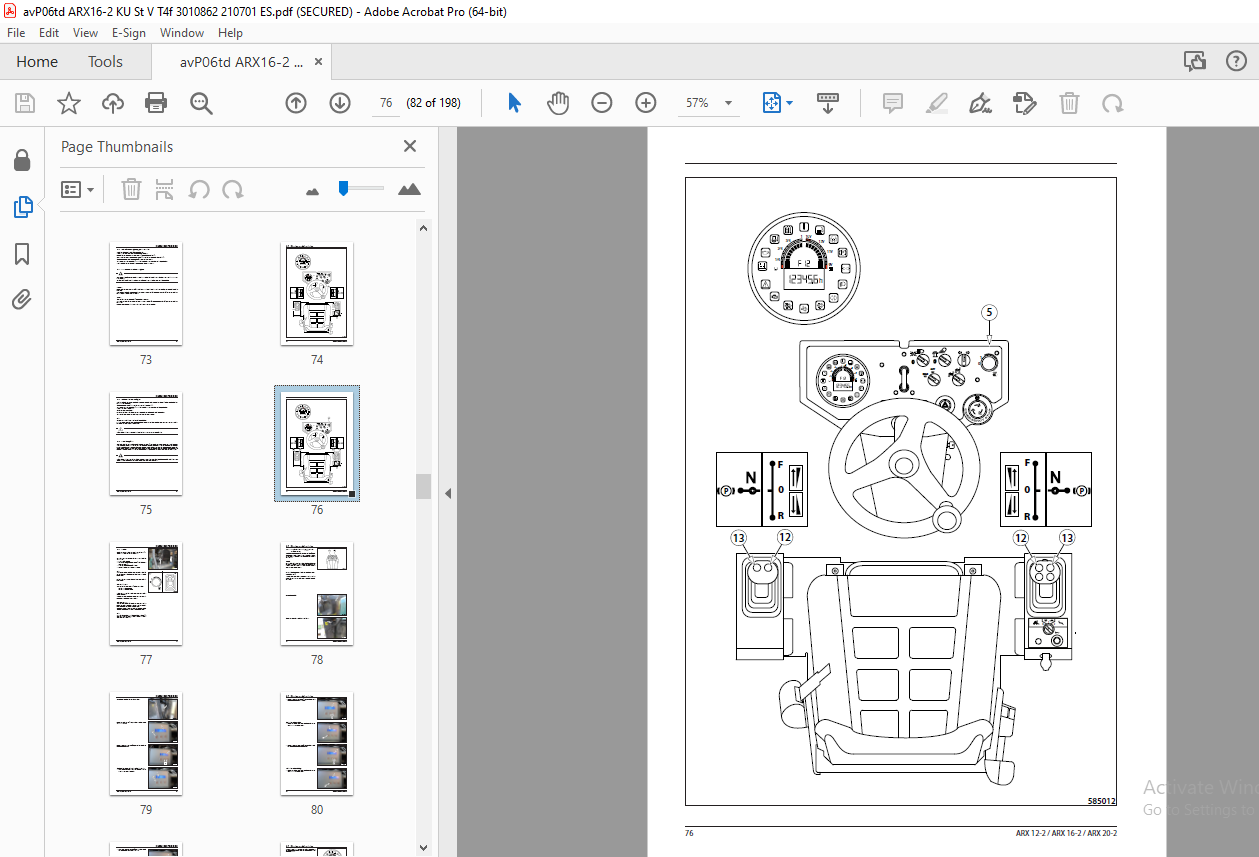Open the fit page options button
The height and width of the screenshot is (857, 1259).
coord(777,103)
